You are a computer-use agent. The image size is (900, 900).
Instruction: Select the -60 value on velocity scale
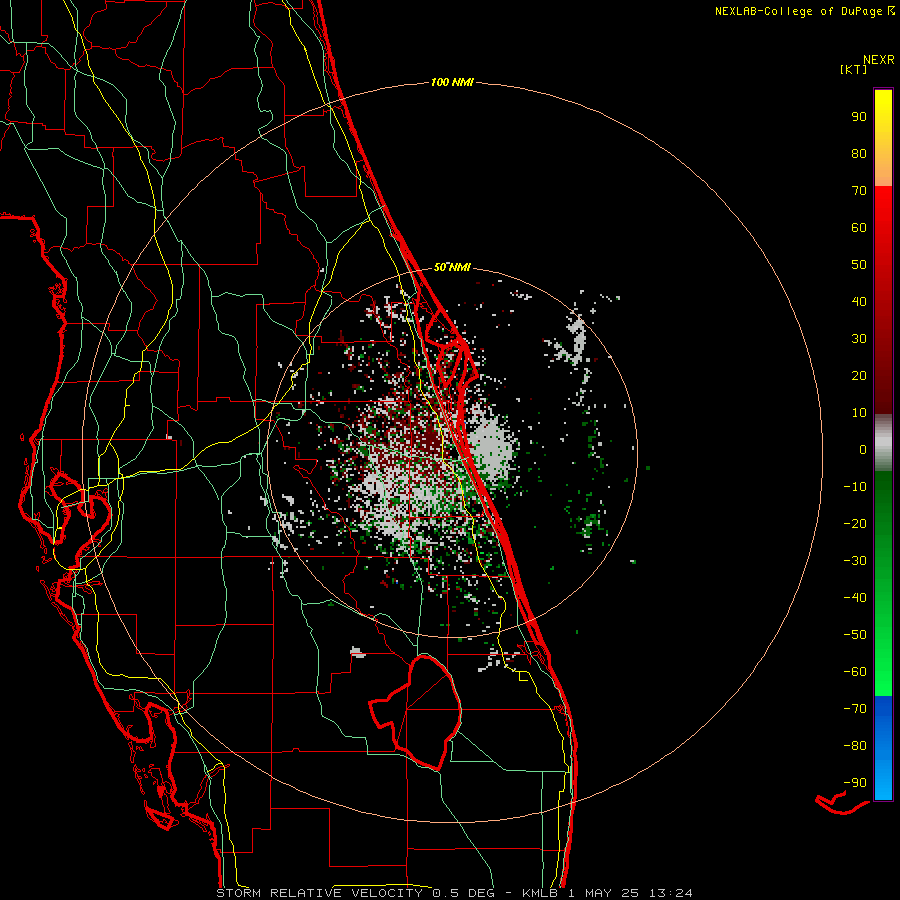click(x=855, y=672)
